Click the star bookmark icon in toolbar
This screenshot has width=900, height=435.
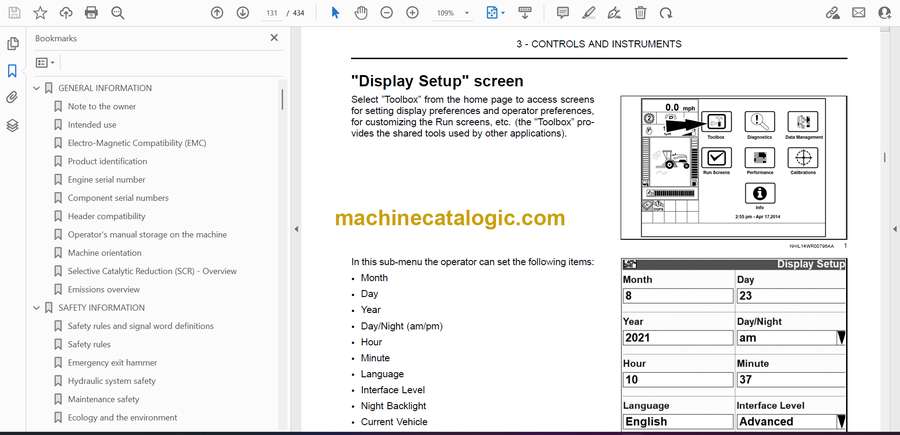tap(40, 13)
